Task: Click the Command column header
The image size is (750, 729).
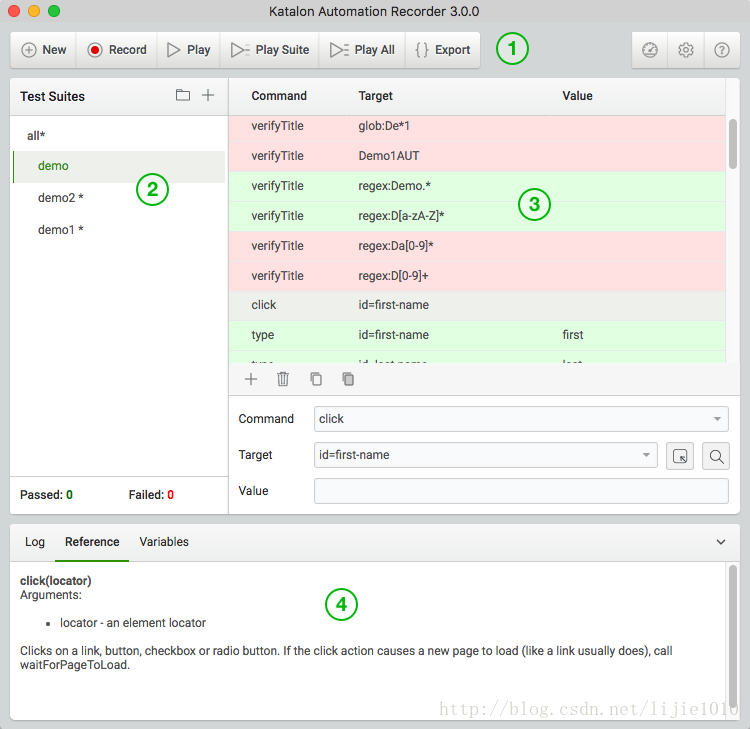Action: point(279,96)
